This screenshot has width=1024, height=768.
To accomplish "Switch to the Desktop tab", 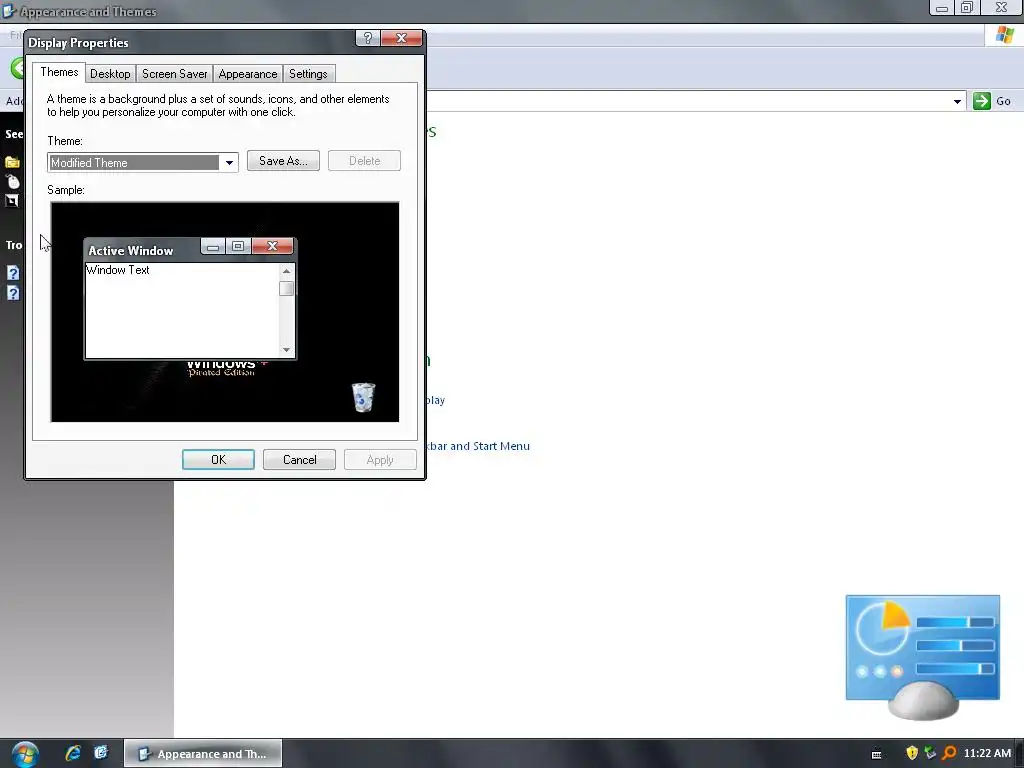I will (x=110, y=74).
